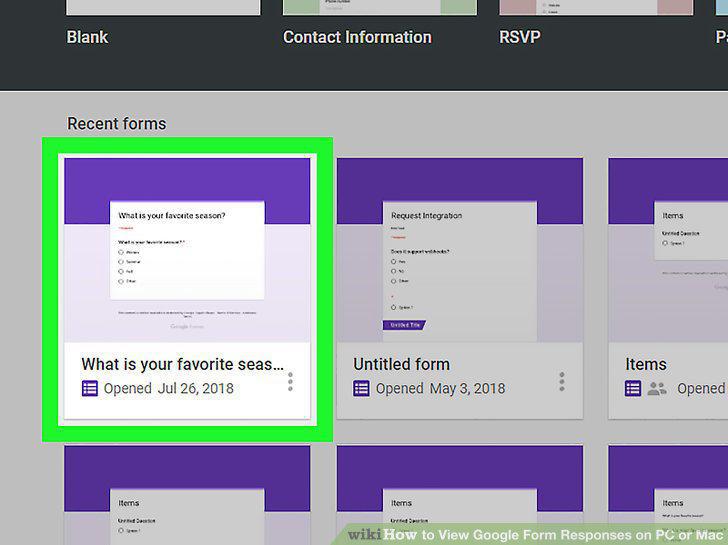Click the shared people icon on the Items card
Screen dimensions: 728x545
(x=657, y=389)
